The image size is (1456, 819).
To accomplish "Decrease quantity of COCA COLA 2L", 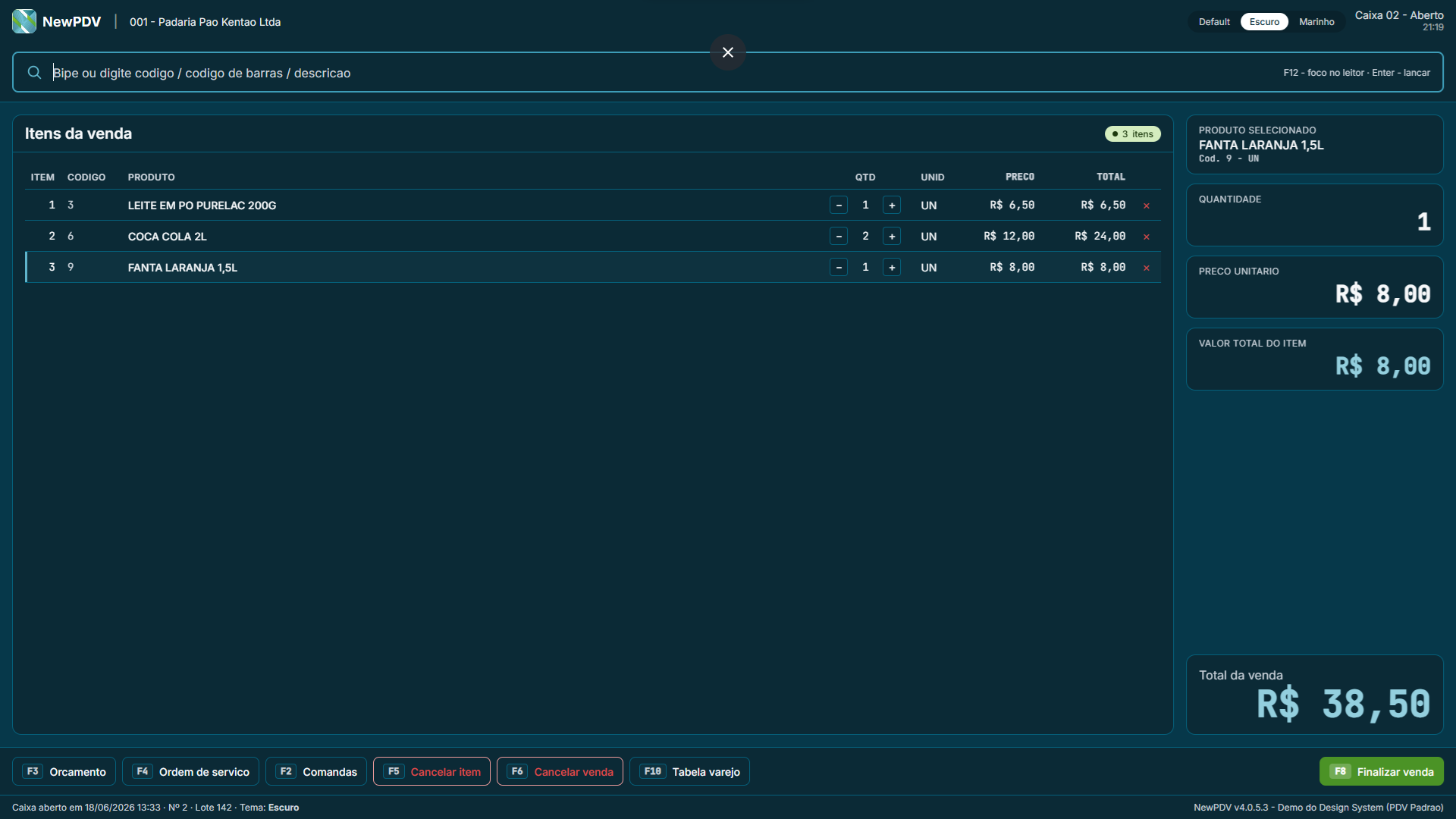I will pos(839,237).
